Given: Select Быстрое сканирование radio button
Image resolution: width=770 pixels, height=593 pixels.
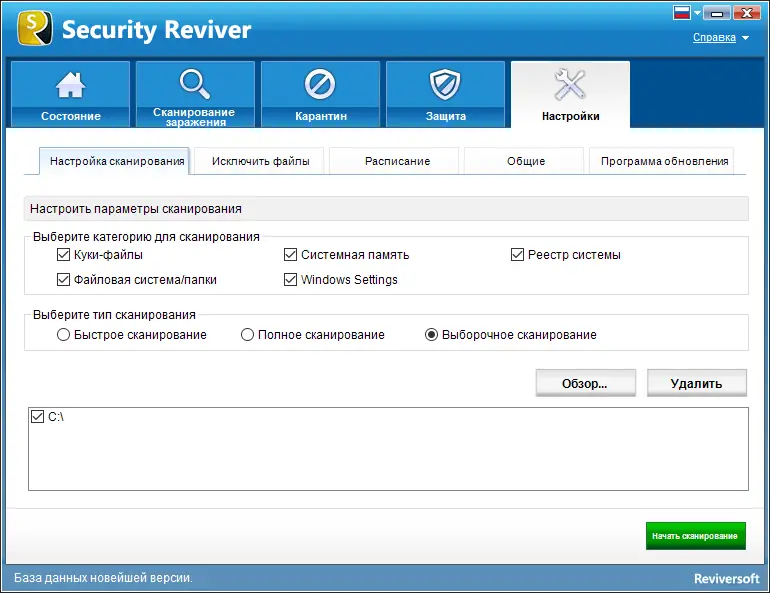Looking at the screenshot, I should (x=63, y=335).
